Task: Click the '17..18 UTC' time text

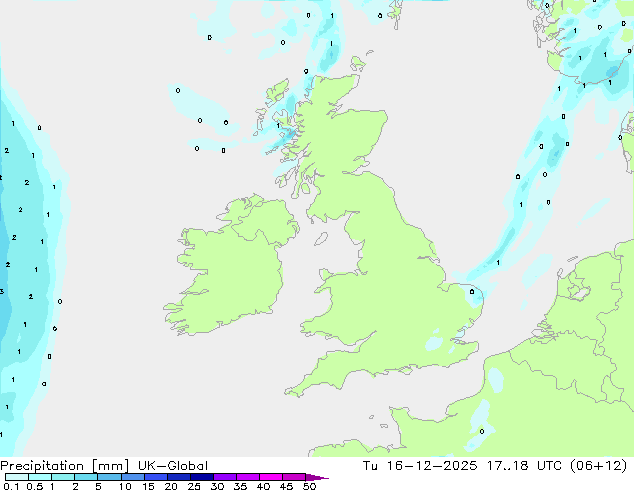Action: tap(524, 466)
